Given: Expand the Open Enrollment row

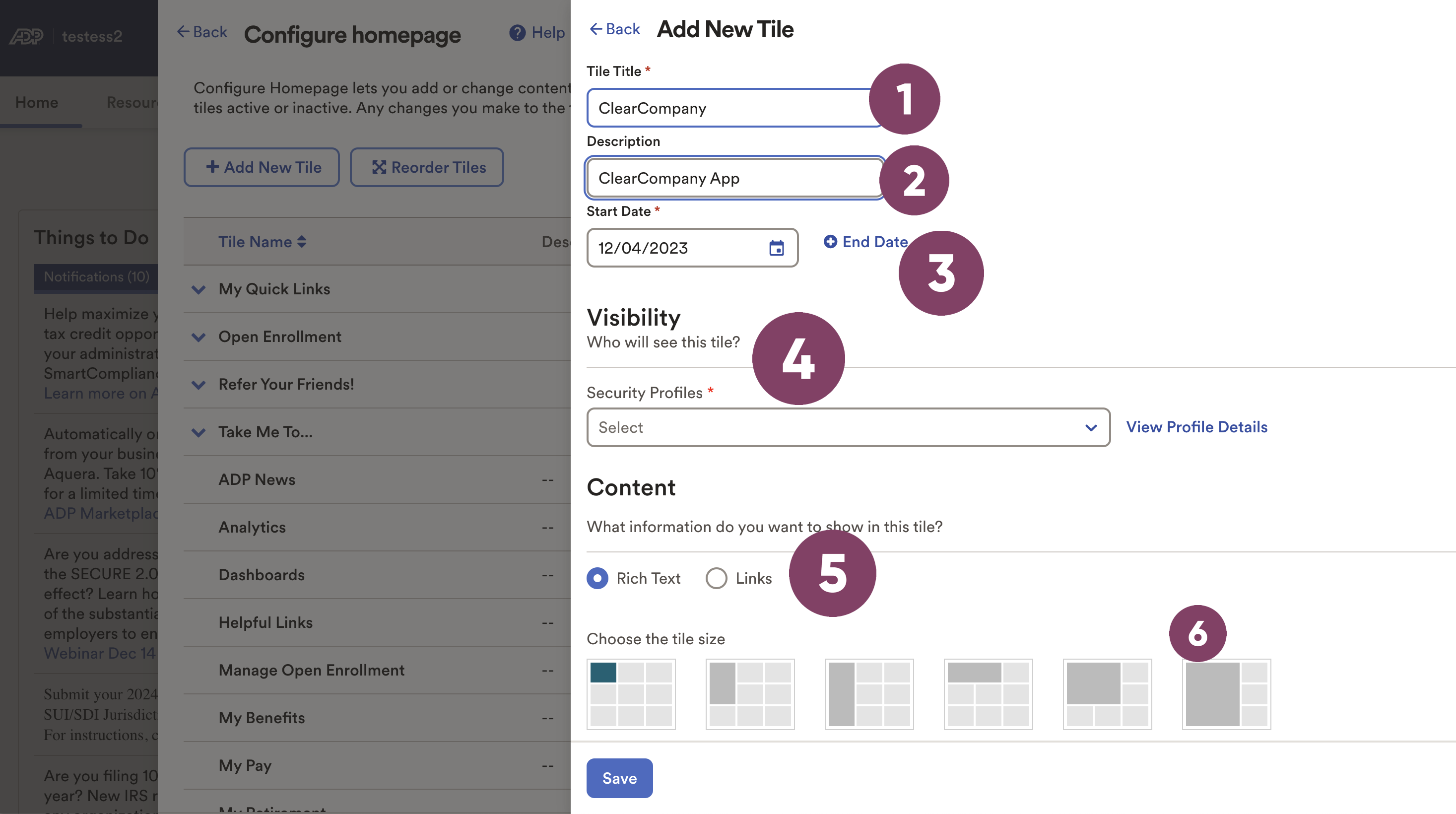Looking at the screenshot, I should coord(199,337).
